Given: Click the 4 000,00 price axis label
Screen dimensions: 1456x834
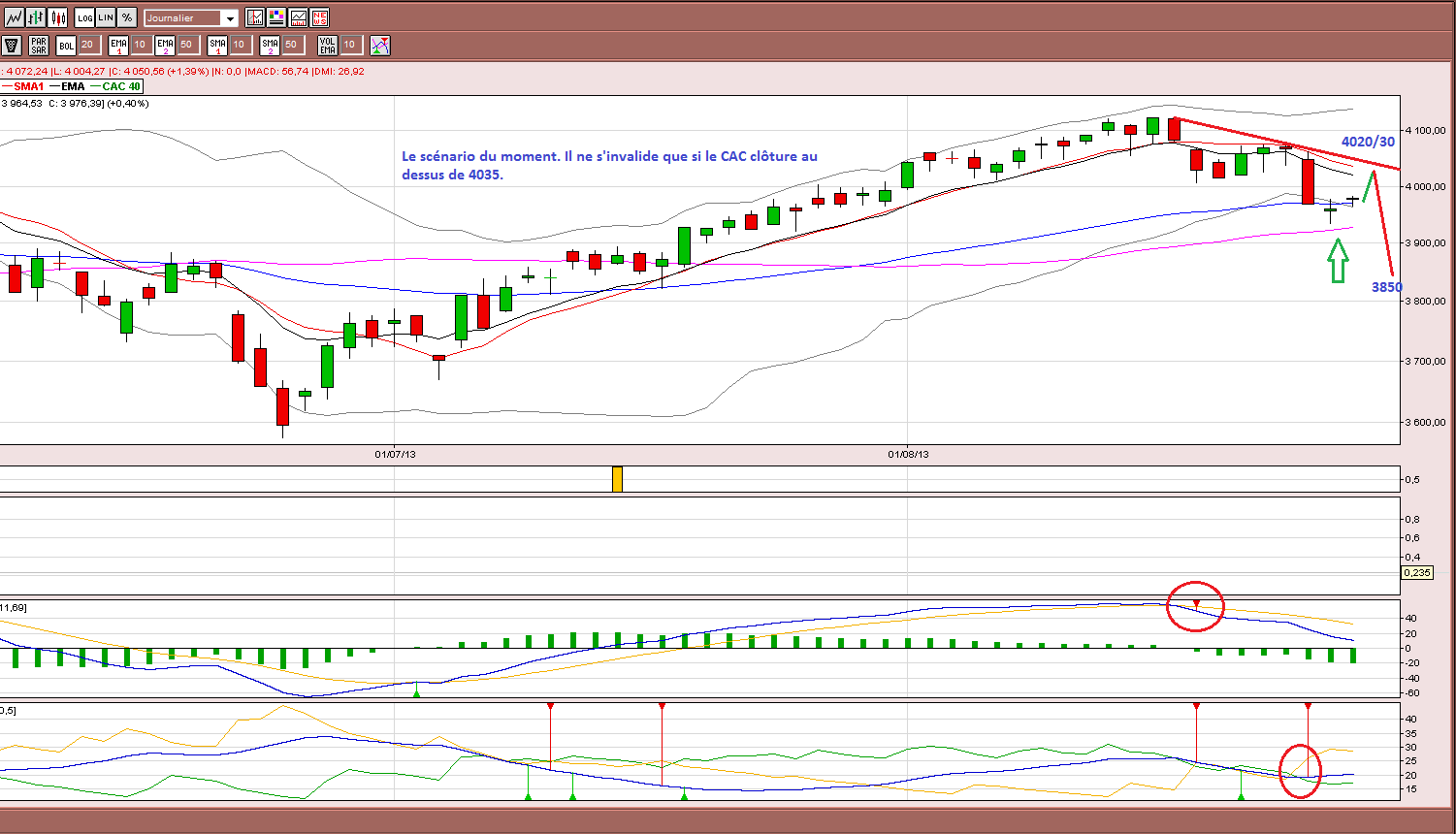Looking at the screenshot, I should point(1424,187).
